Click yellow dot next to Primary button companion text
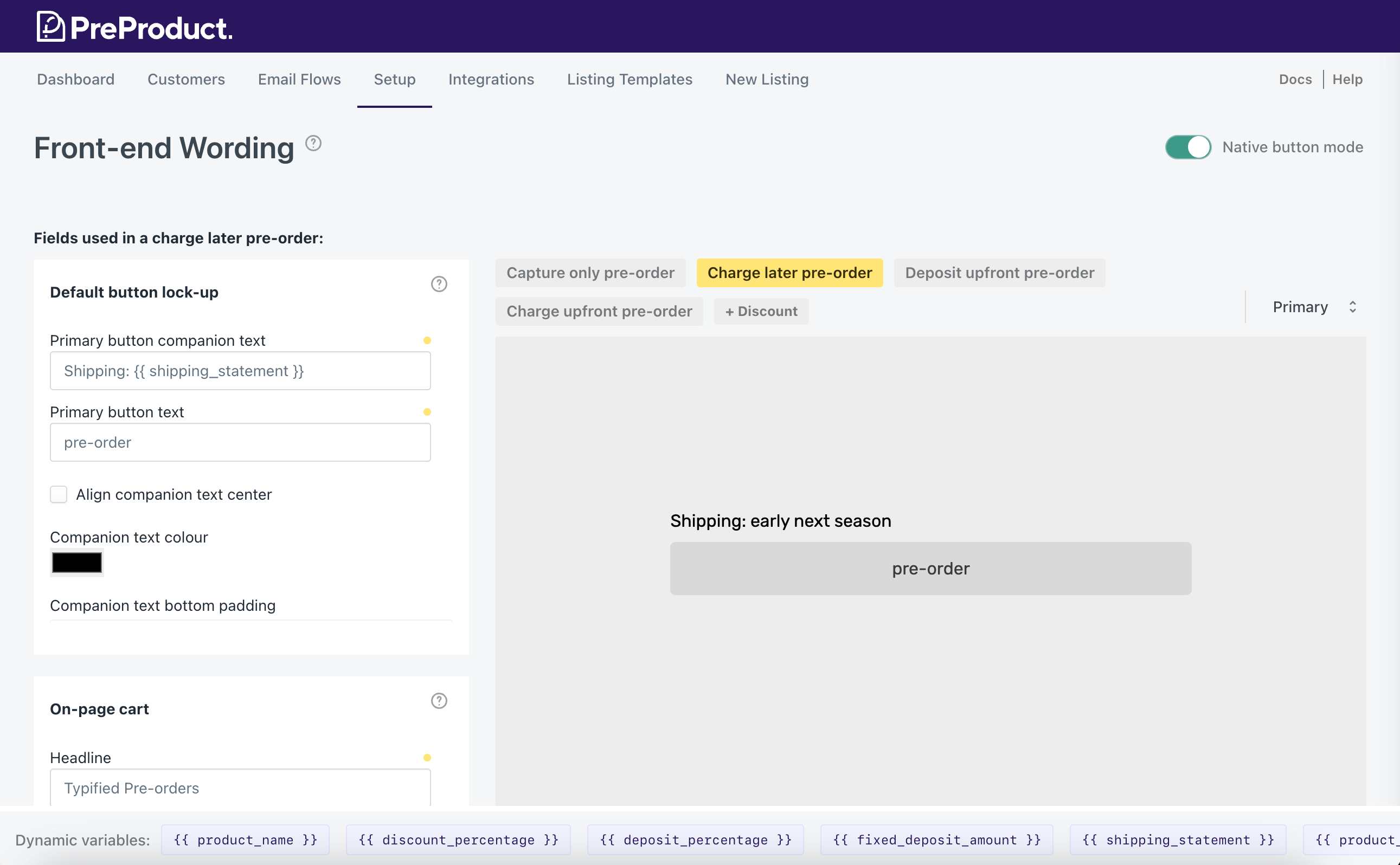The width and height of the screenshot is (1400, 865). pos(427,340)
